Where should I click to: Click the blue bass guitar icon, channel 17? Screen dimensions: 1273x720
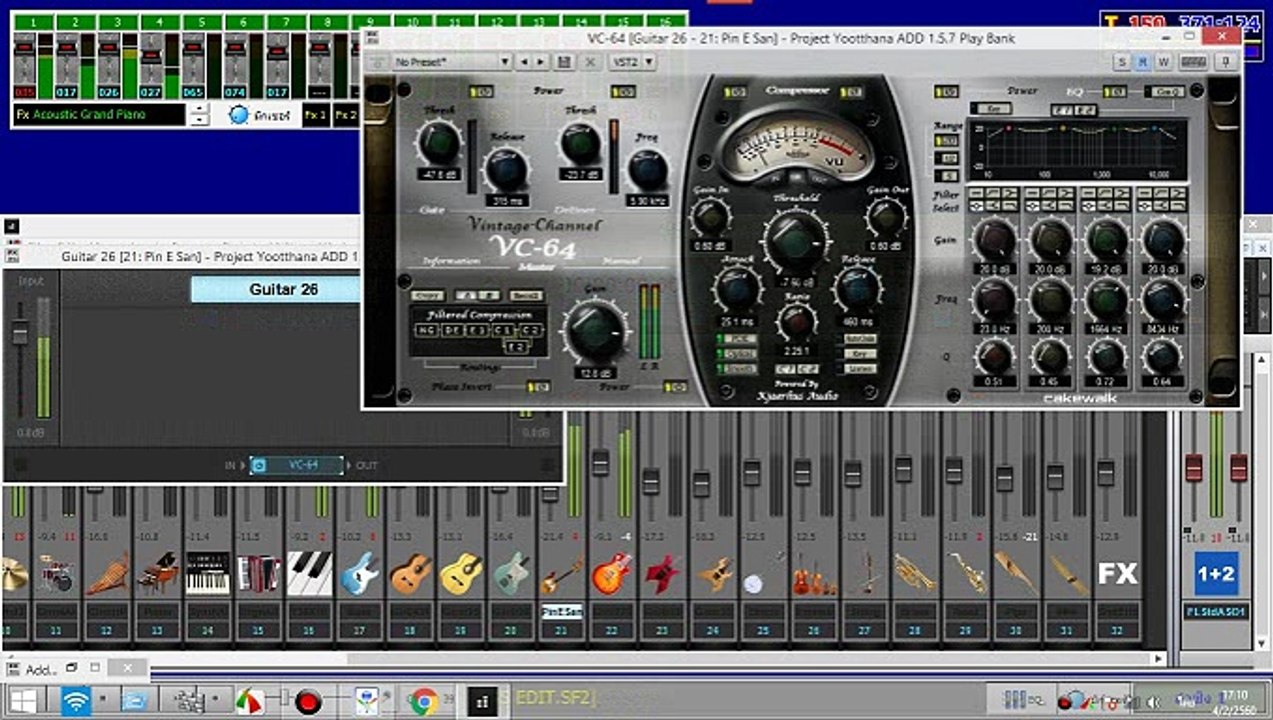(x=359, y=574)
